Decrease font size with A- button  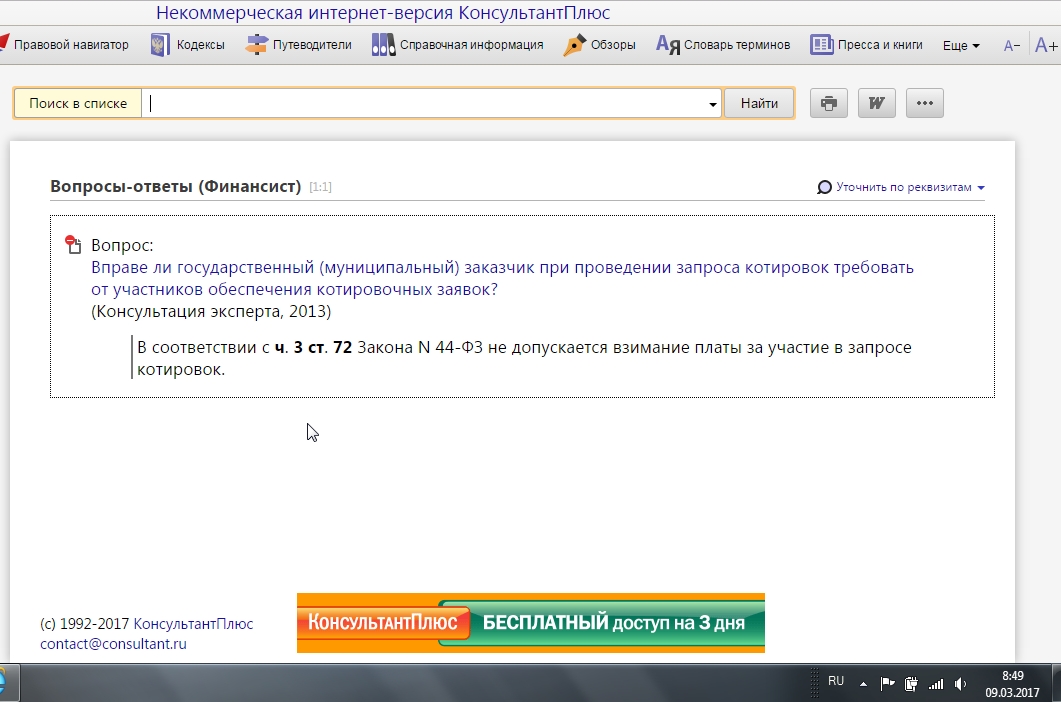tap(1012, 46)
